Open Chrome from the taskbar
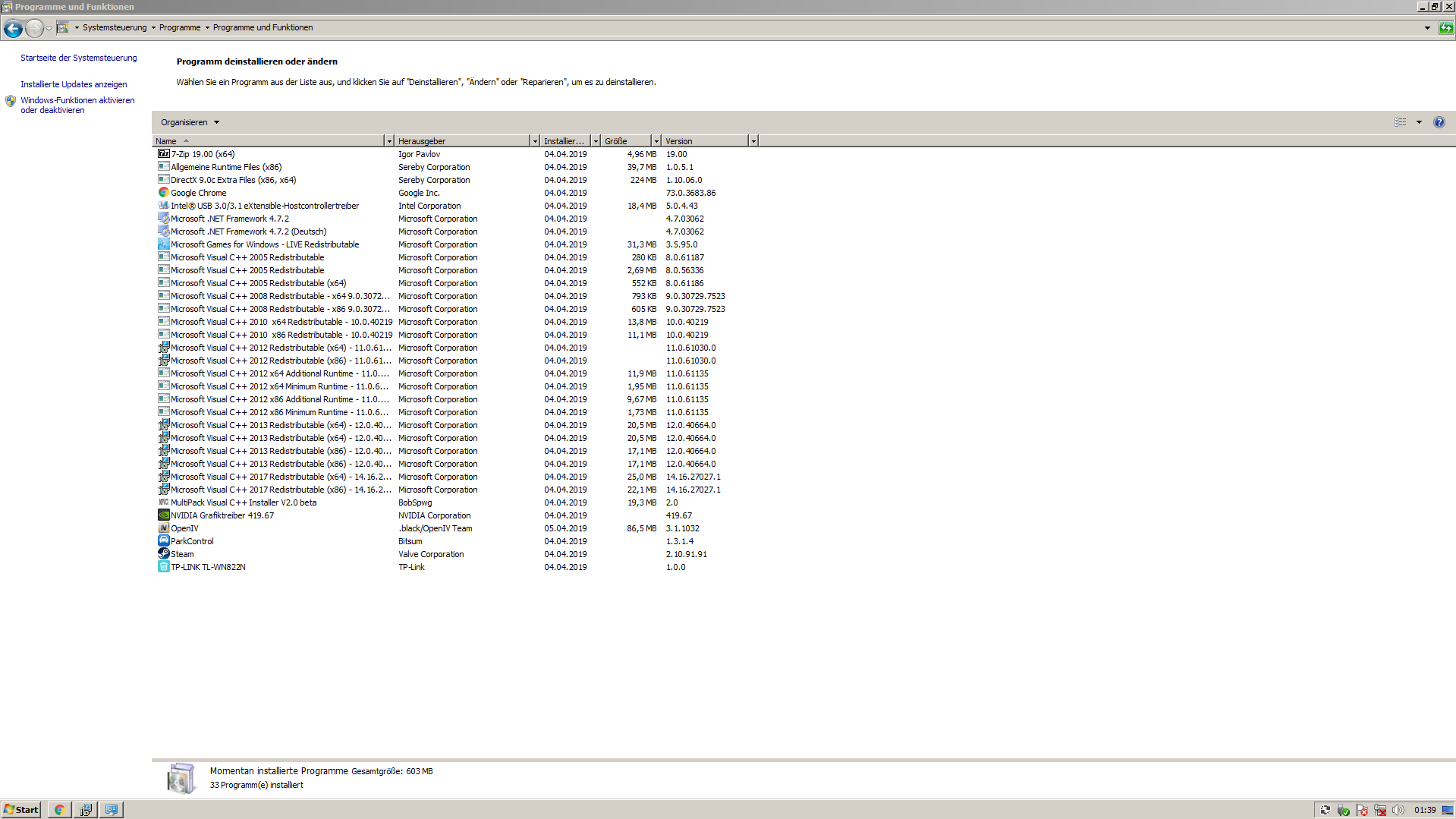 (59, 810)
